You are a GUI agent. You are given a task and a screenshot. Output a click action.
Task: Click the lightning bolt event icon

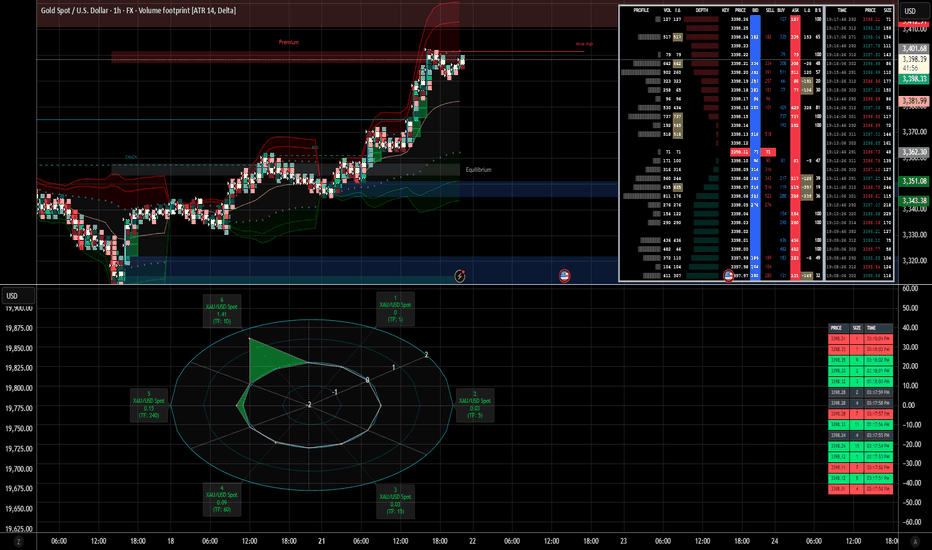[459, 276]
